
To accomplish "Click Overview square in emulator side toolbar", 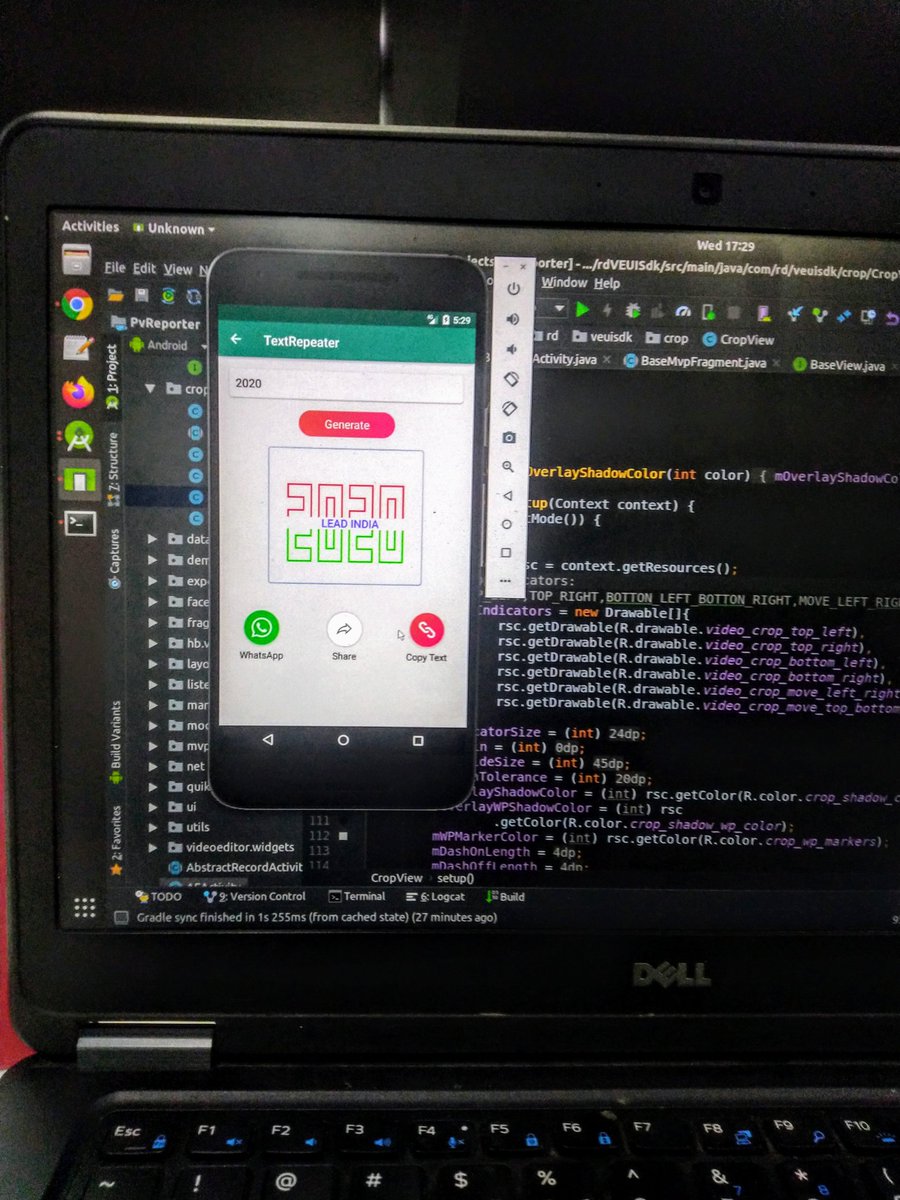I will pos(506,552).
